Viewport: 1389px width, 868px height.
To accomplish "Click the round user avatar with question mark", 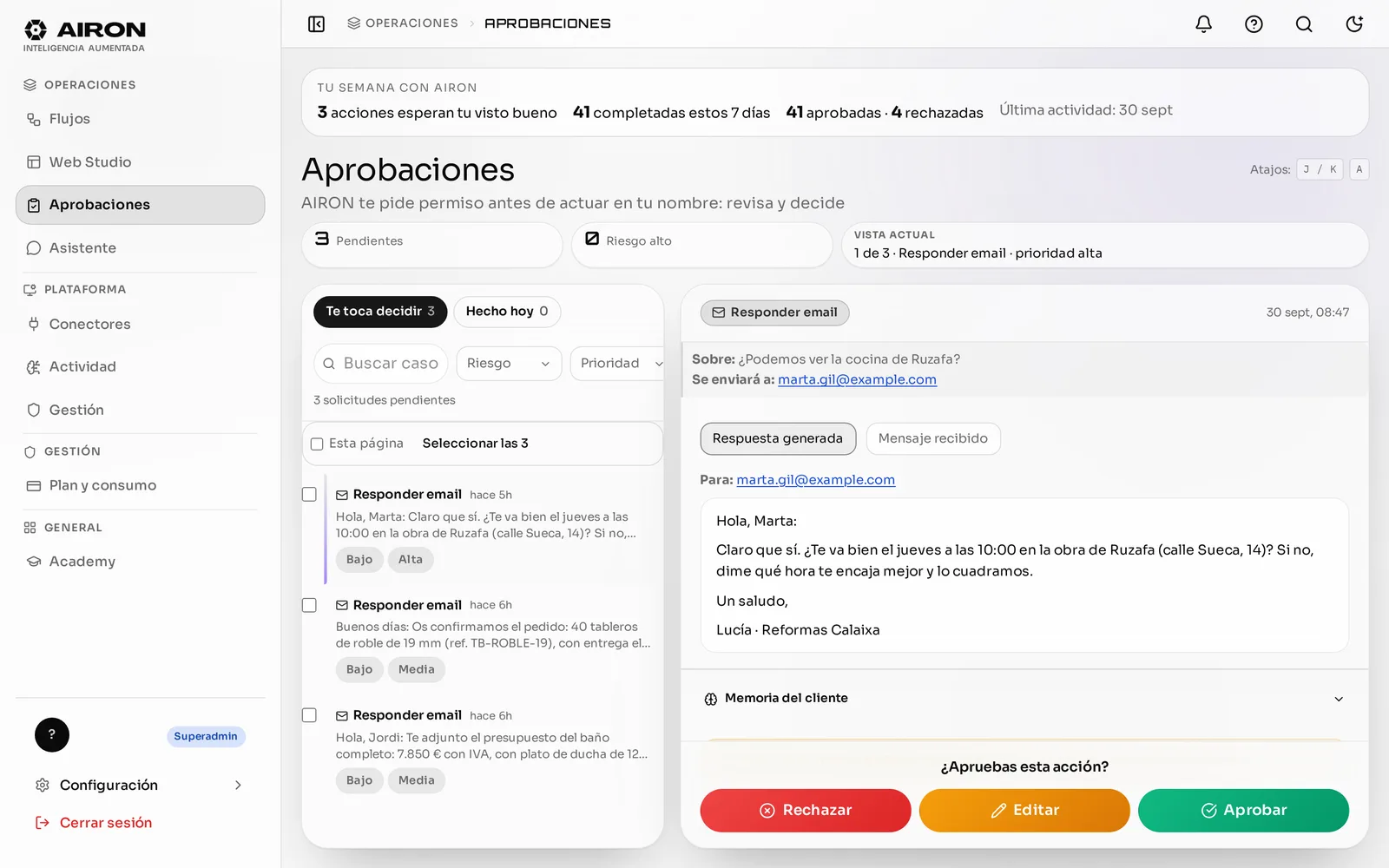I will click(x=52, y=735).
